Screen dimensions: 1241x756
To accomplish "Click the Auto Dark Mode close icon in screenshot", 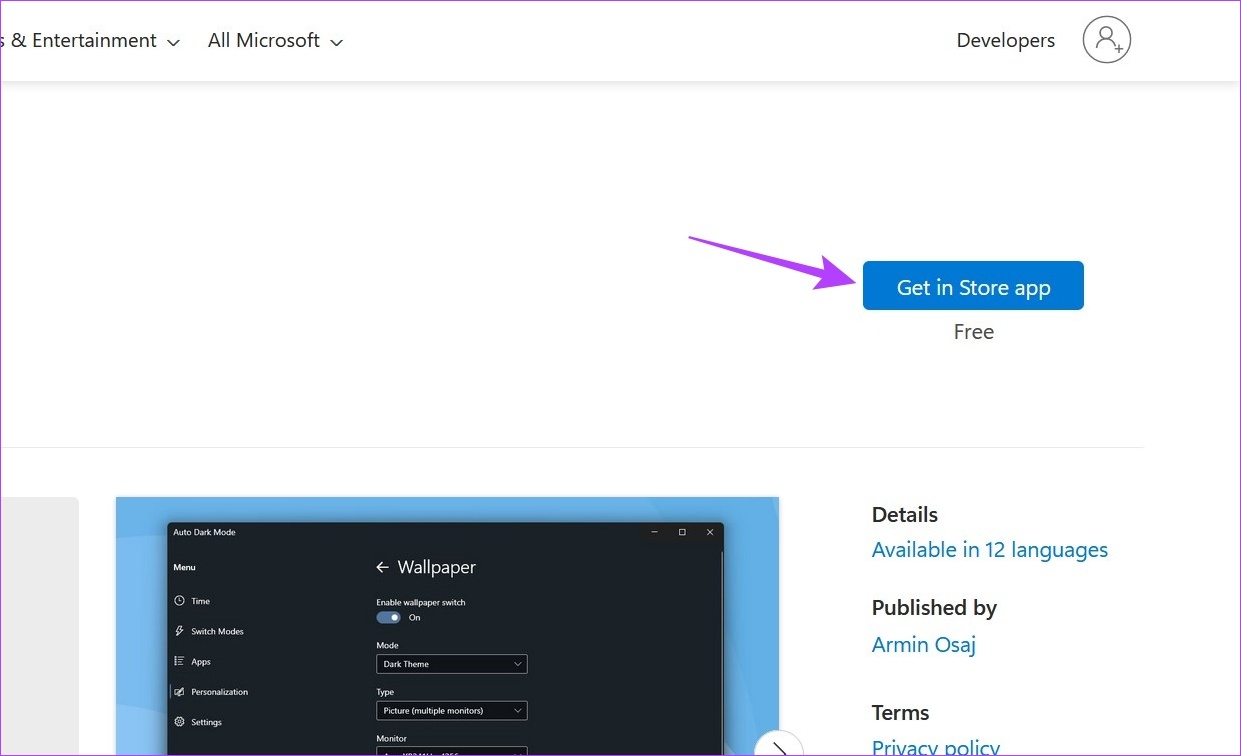I will [710, 532].
